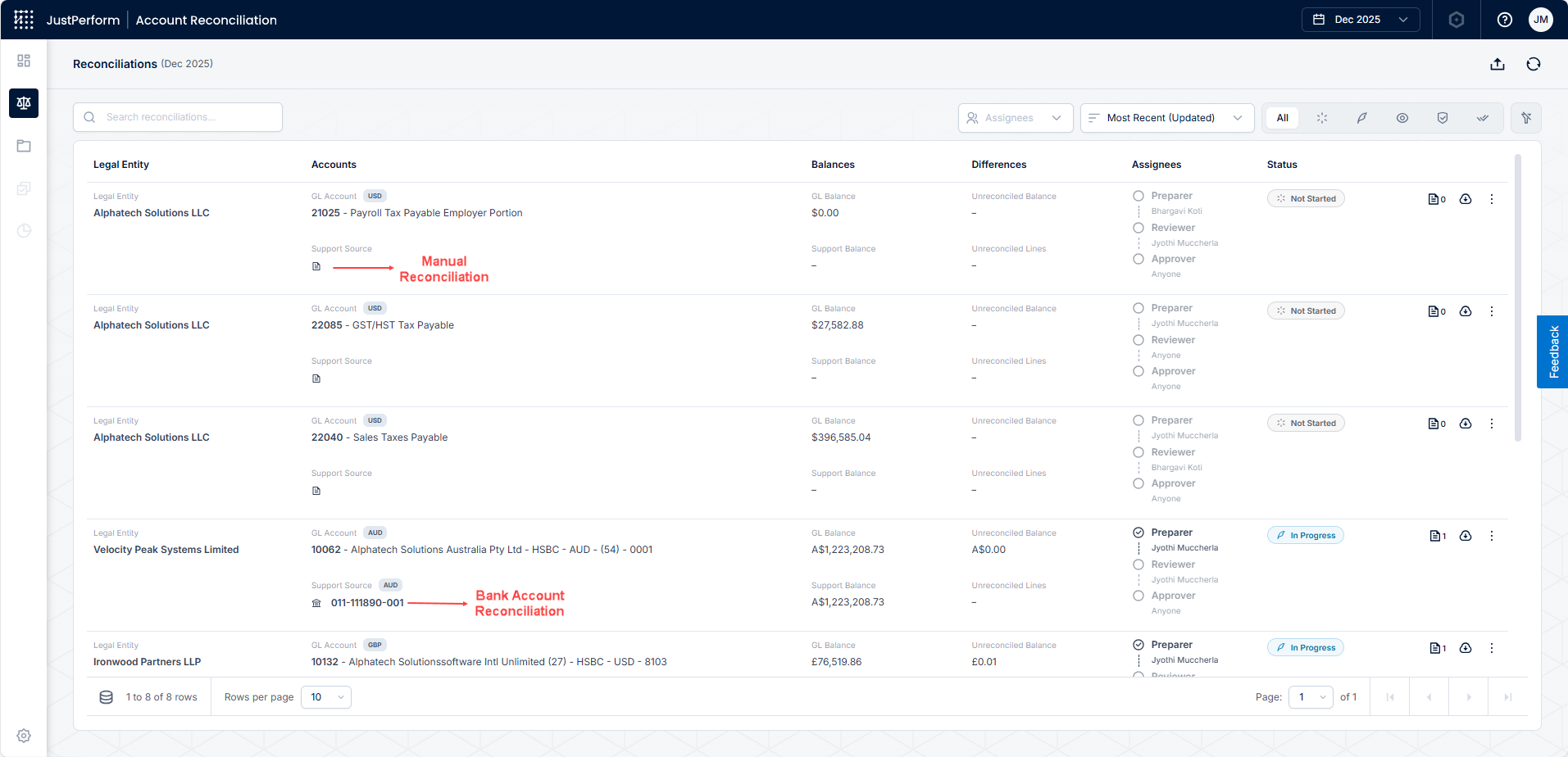Open three-dot menu for account 10132 row

click(x=1492, y=648)
